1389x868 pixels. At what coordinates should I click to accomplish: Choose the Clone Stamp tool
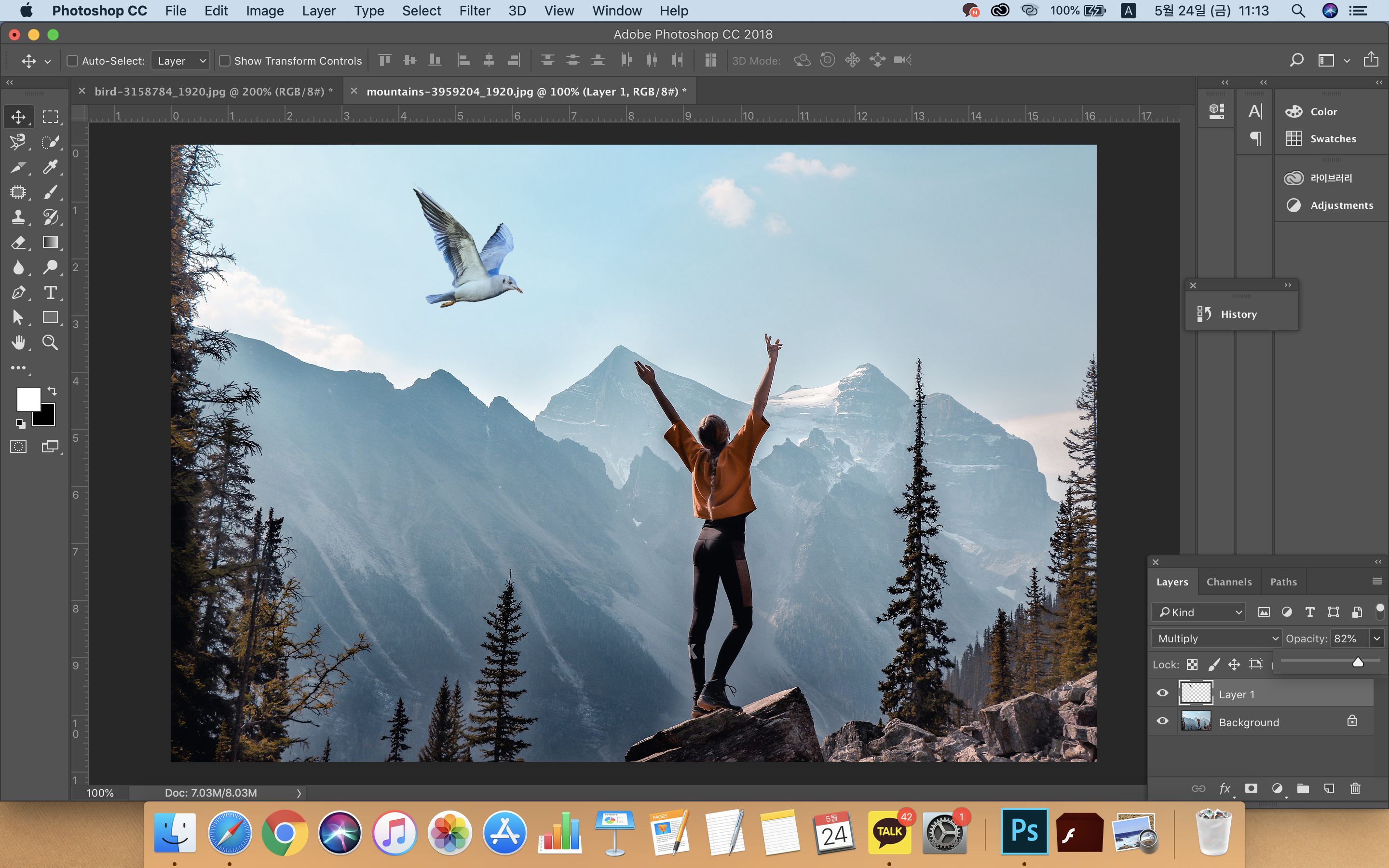point(18,217)
